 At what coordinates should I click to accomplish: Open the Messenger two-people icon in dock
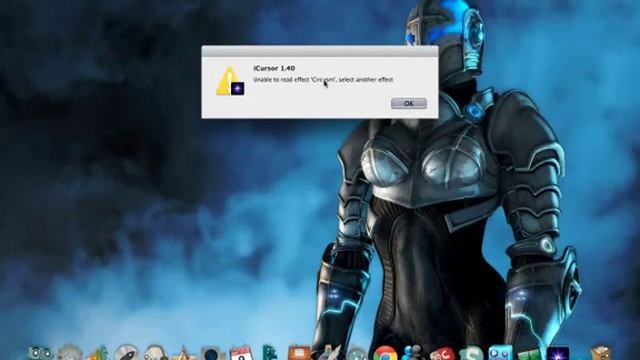[x=413, y=353]
